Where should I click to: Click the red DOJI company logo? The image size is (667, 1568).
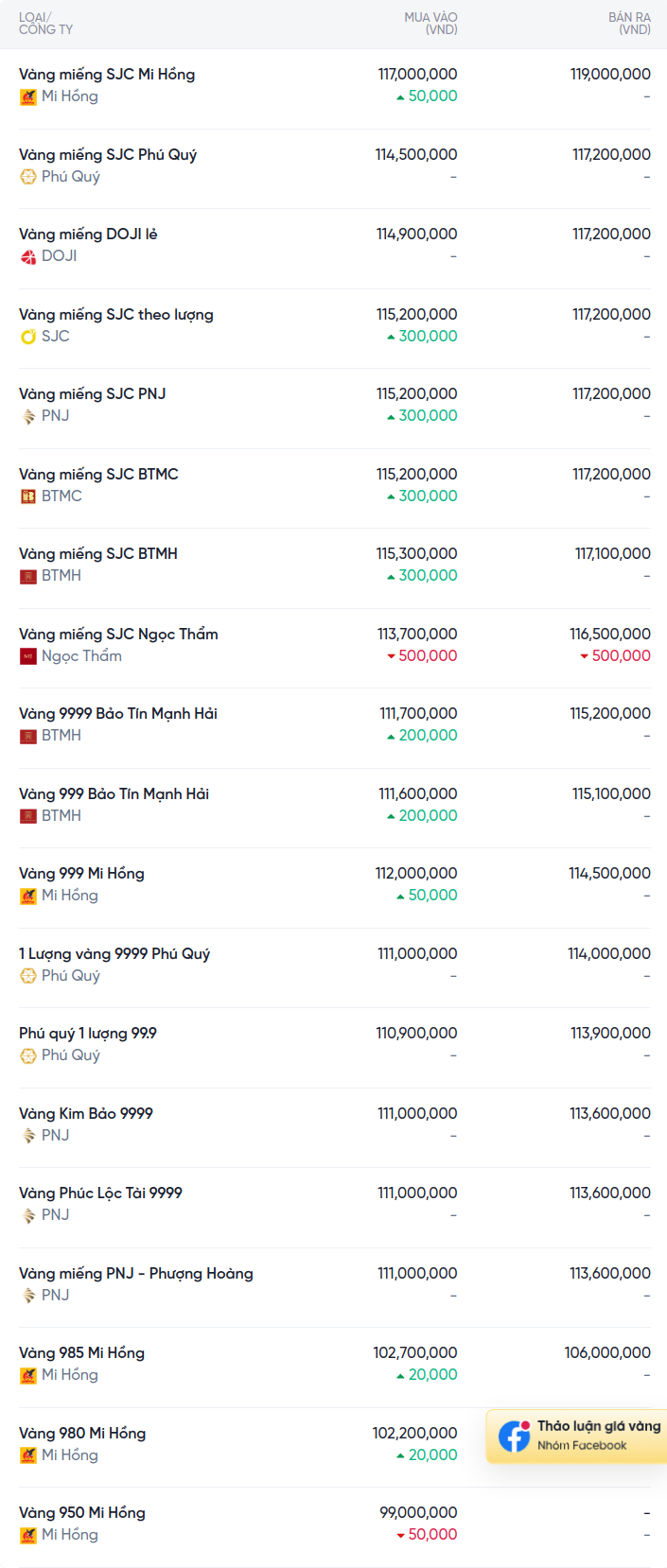tap(28, 256)
